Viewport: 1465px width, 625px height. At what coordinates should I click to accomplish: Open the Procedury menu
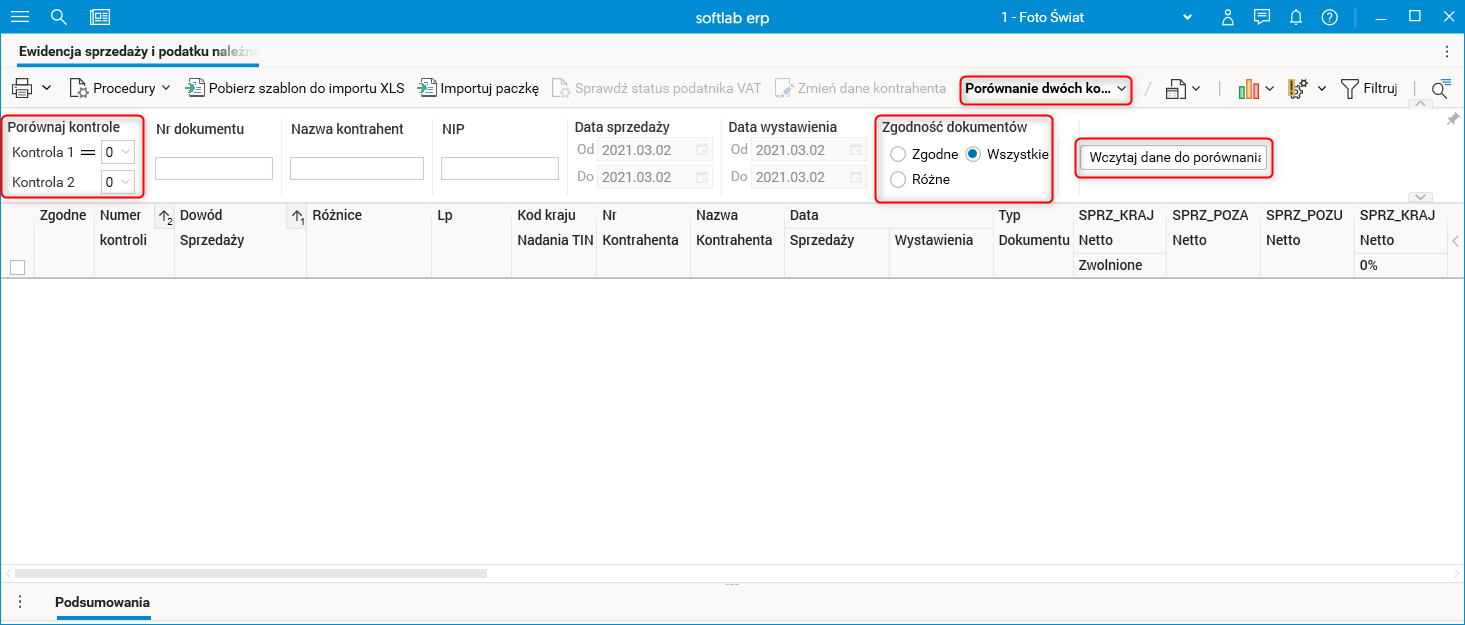click(x=120, y=88)
